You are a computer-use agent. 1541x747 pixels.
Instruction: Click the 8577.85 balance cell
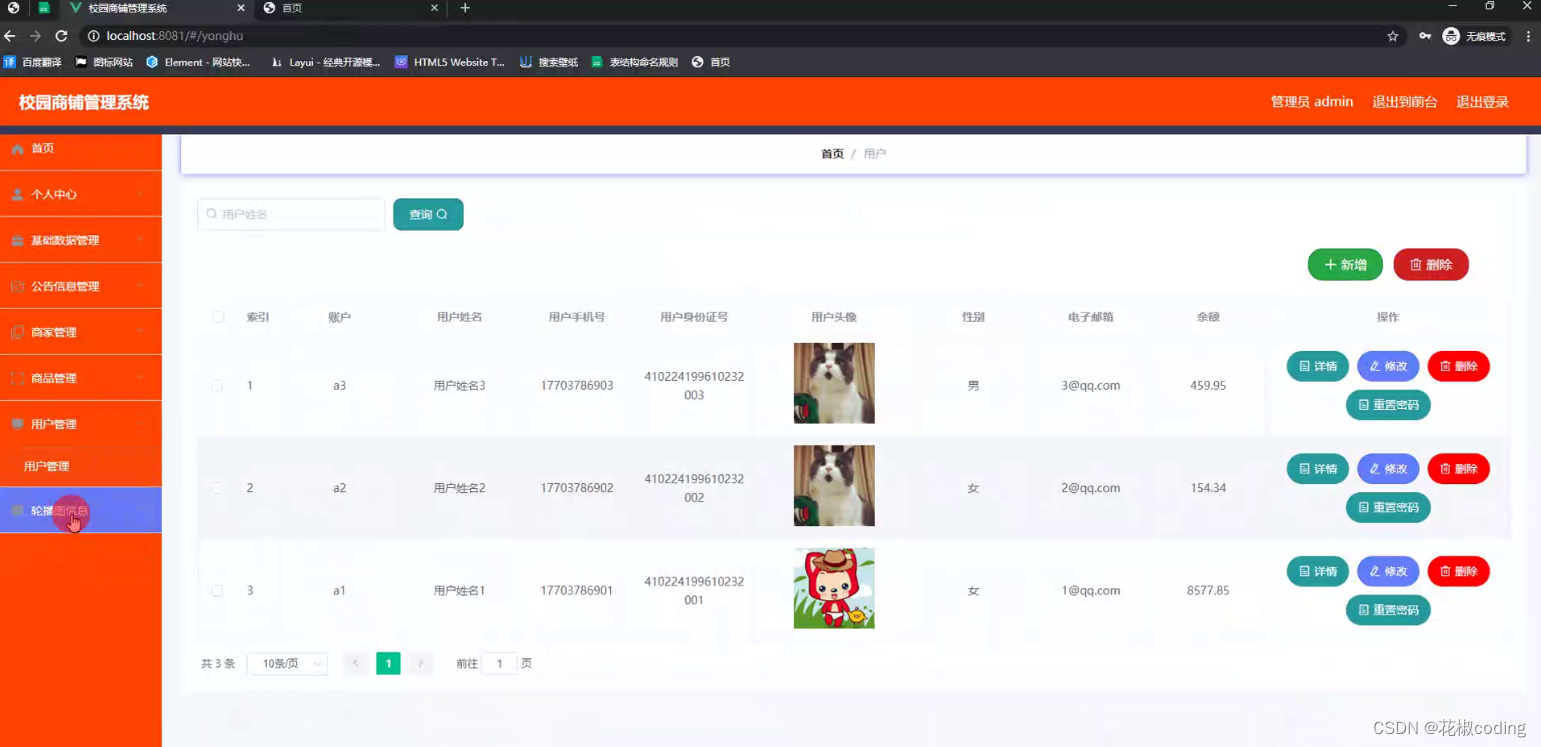point(1208,590)
